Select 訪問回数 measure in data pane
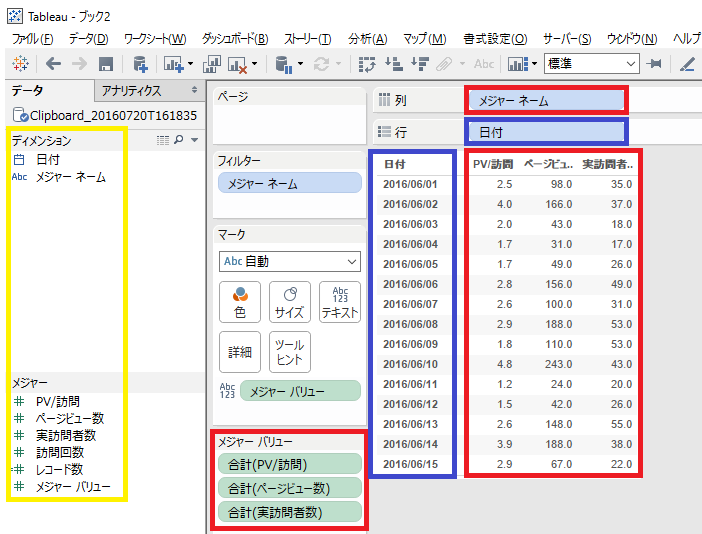 tap(60, 453)
